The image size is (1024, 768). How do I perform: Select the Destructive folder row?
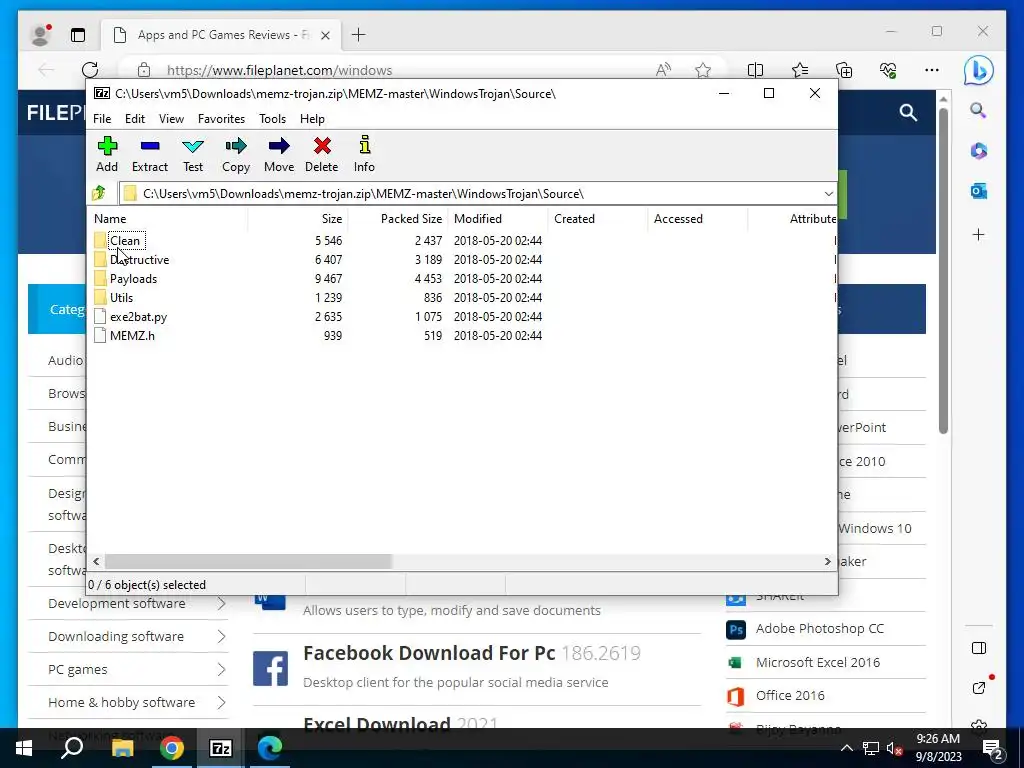pyautogui.click(x=462, y=259)
